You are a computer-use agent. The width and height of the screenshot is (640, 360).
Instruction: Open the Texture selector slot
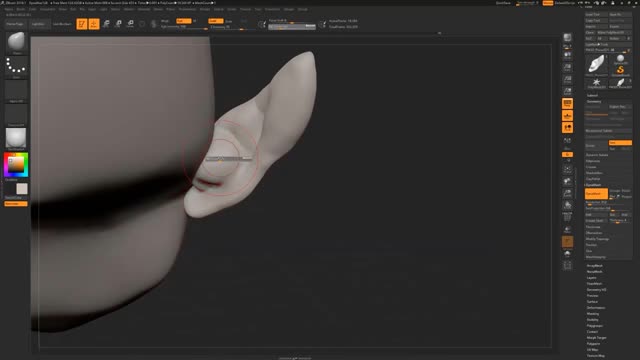(16, 115)
